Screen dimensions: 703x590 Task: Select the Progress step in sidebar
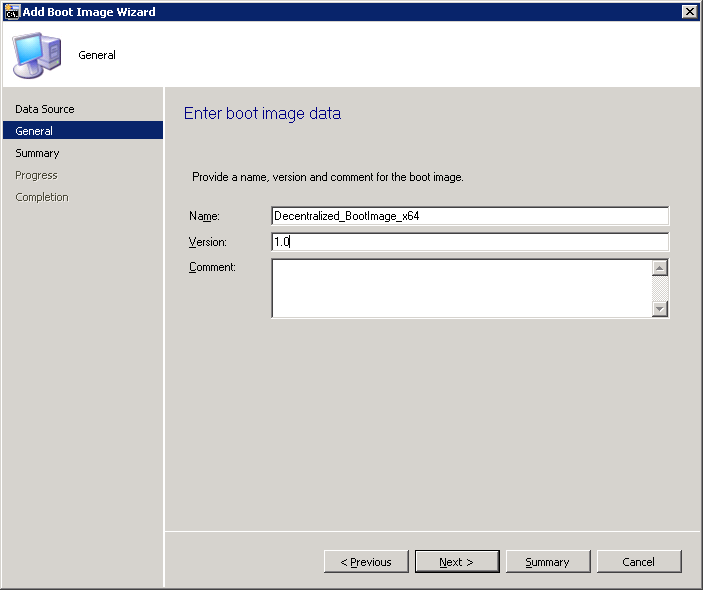click(36, 175)
